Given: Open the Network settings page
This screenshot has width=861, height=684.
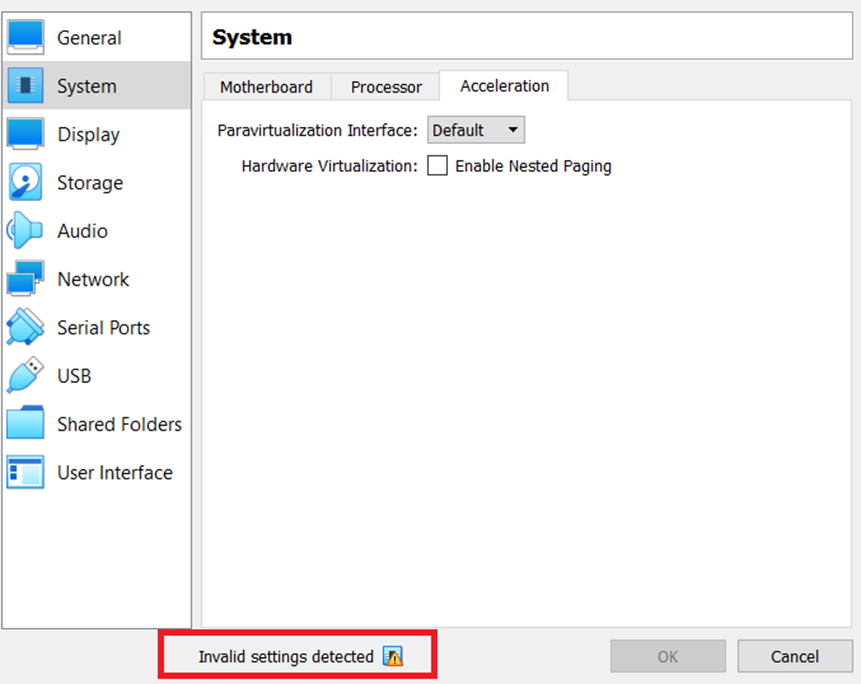Looking at the screenshot, I should click(x=93, y=279).
